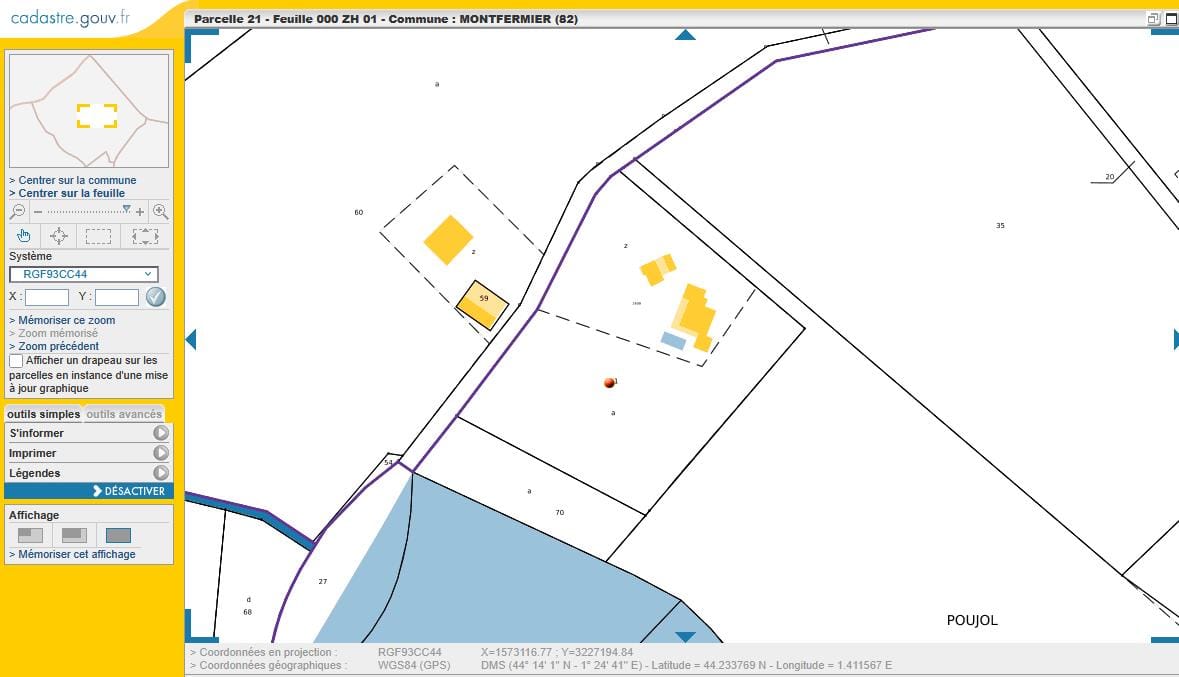Screen dimensions: 1179x677
Task: Expand the Légendes section
Action: [160, 473]
